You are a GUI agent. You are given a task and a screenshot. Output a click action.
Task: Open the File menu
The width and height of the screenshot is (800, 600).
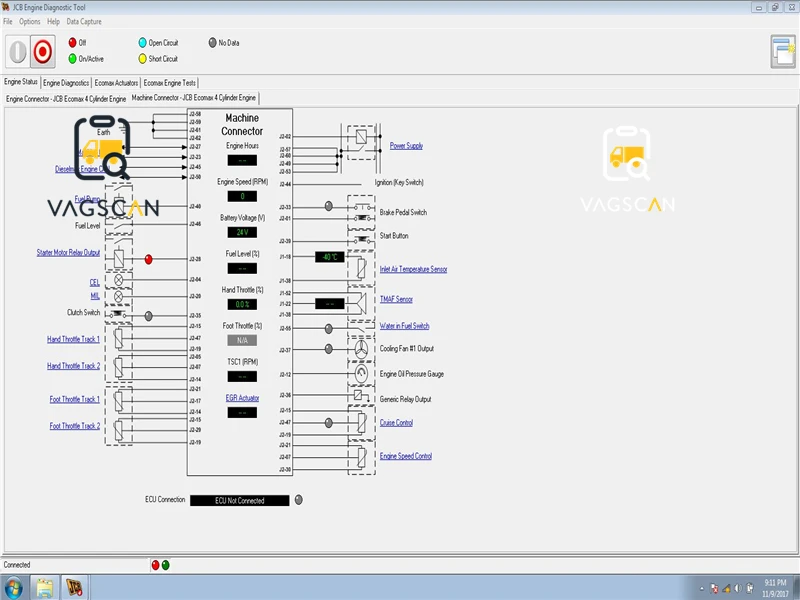coord(8,21)
